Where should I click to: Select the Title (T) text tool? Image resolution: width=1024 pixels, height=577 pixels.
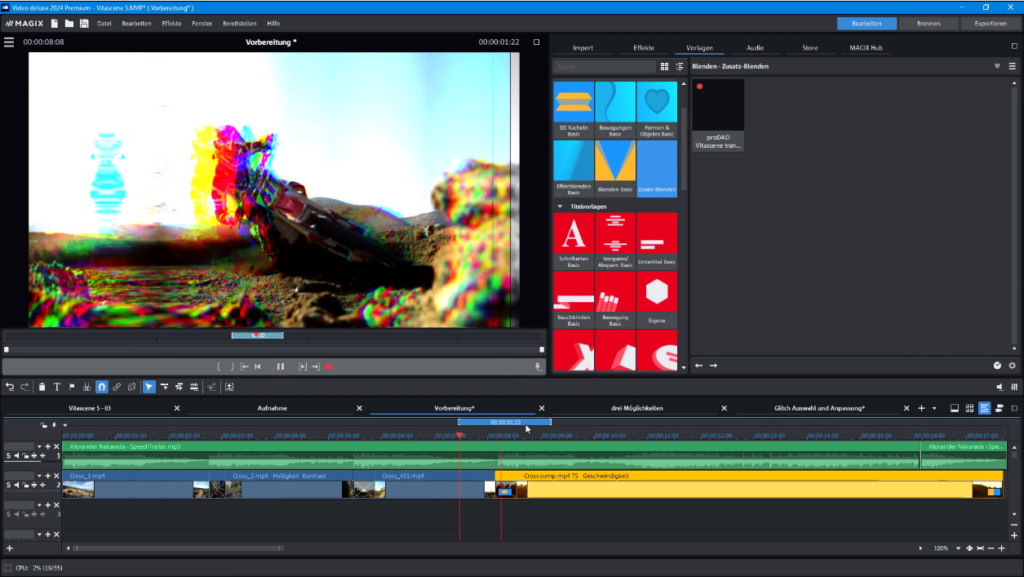(57, 386)
